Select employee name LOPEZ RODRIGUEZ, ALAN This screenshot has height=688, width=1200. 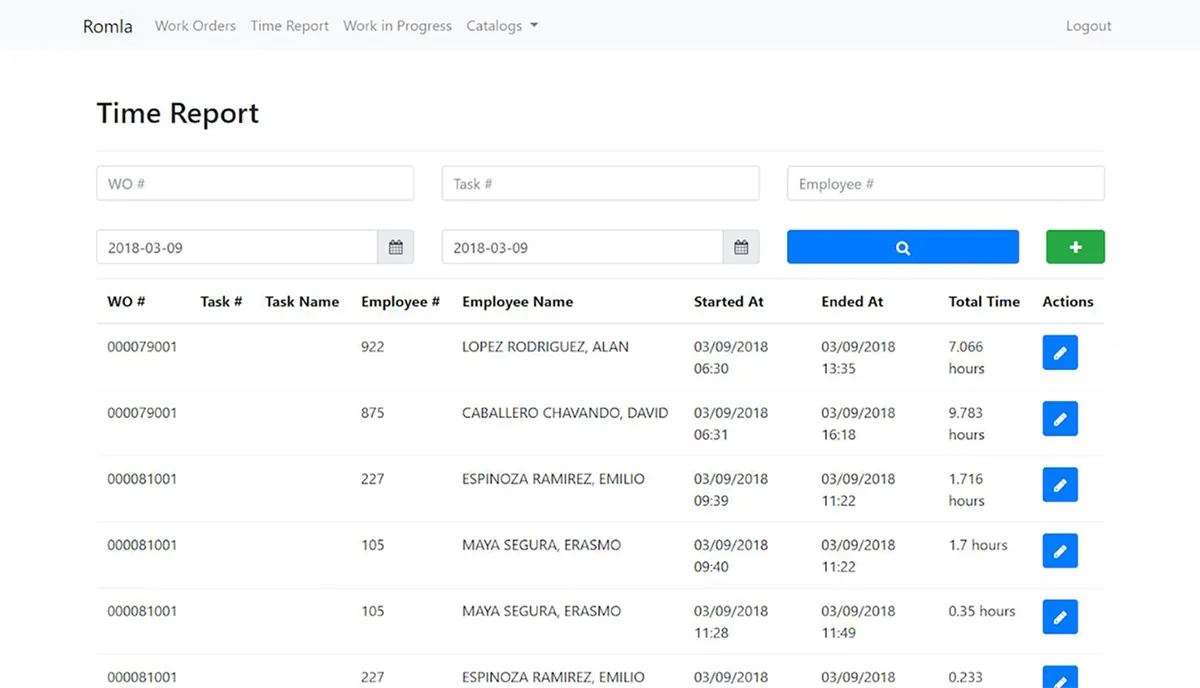click(545, 347)
